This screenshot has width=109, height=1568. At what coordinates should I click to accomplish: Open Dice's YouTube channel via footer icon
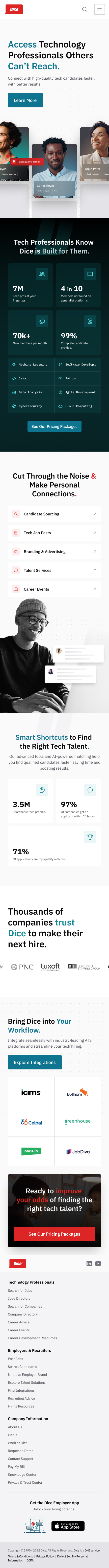98,1263
